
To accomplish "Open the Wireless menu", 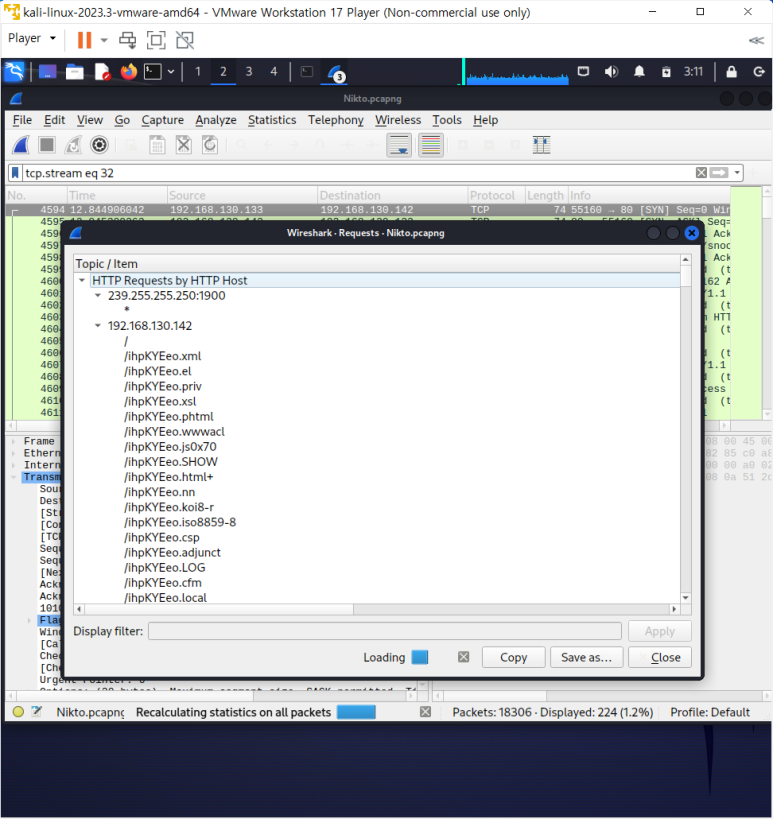I will (397, 120).
